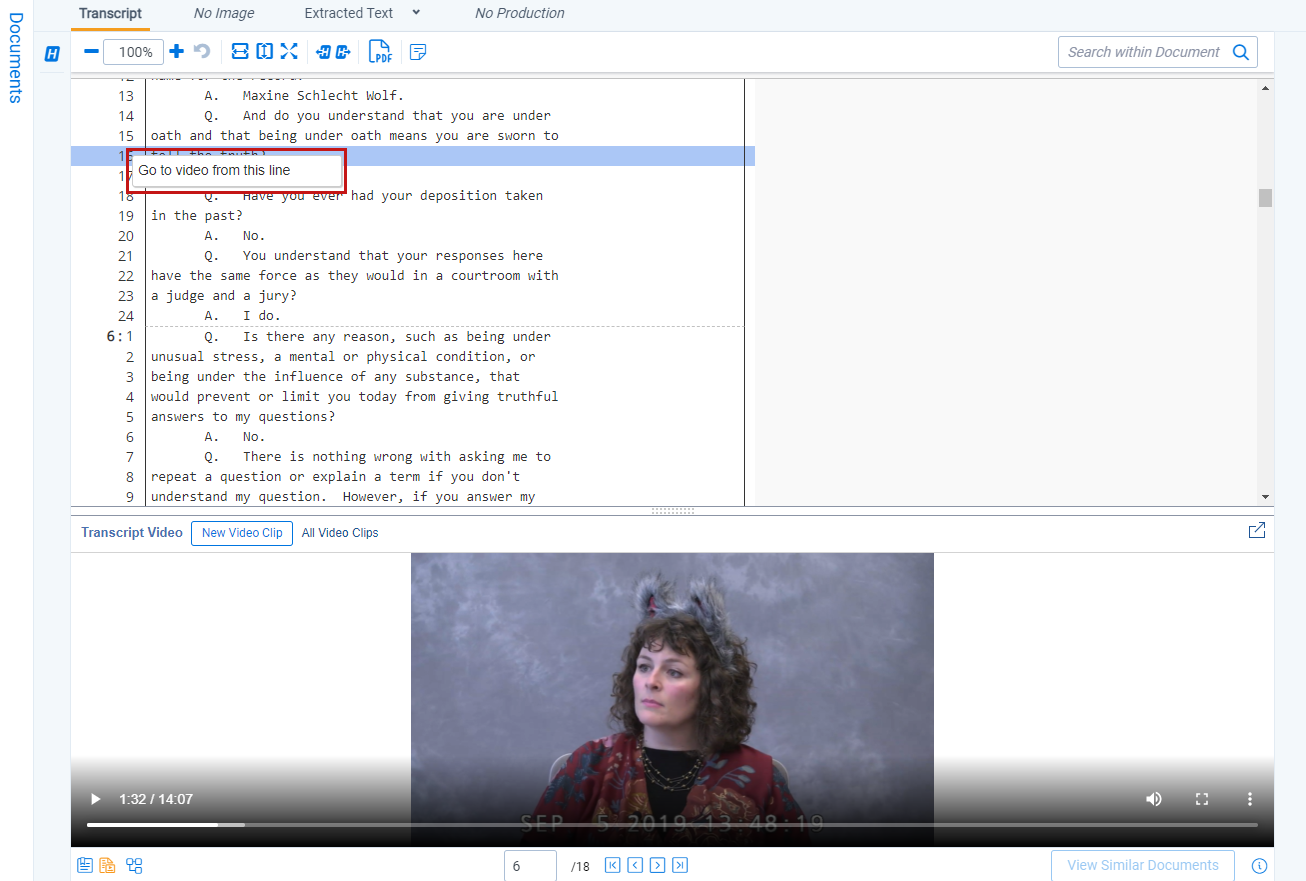This screenshot has height=881, width=1306.
Task: Go to previous highlight
Action: tap(323, 52)
